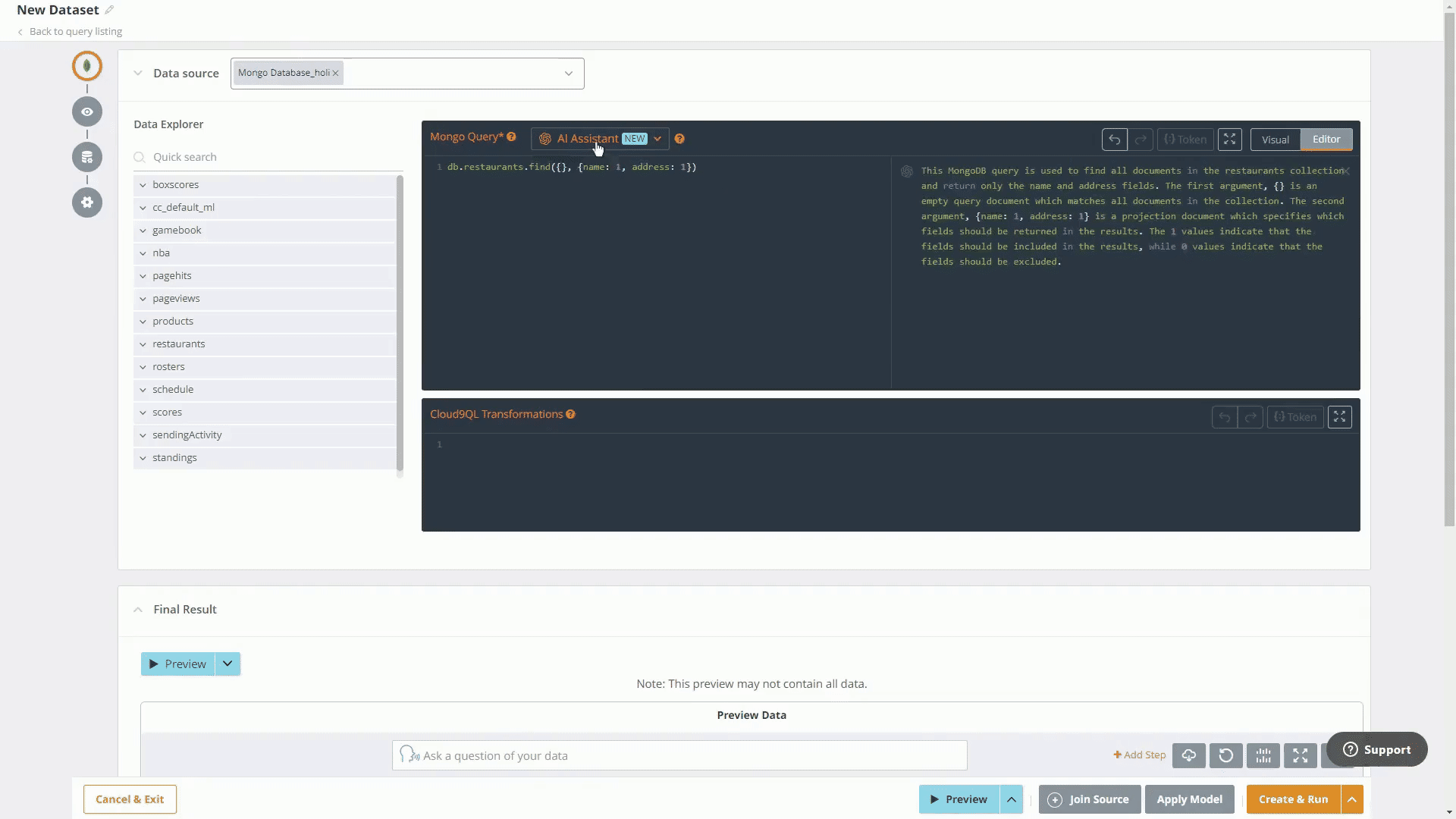Expand Mongo Query editor to fullscreen
1456x819 pixels.
click(x=1229, y=140)
